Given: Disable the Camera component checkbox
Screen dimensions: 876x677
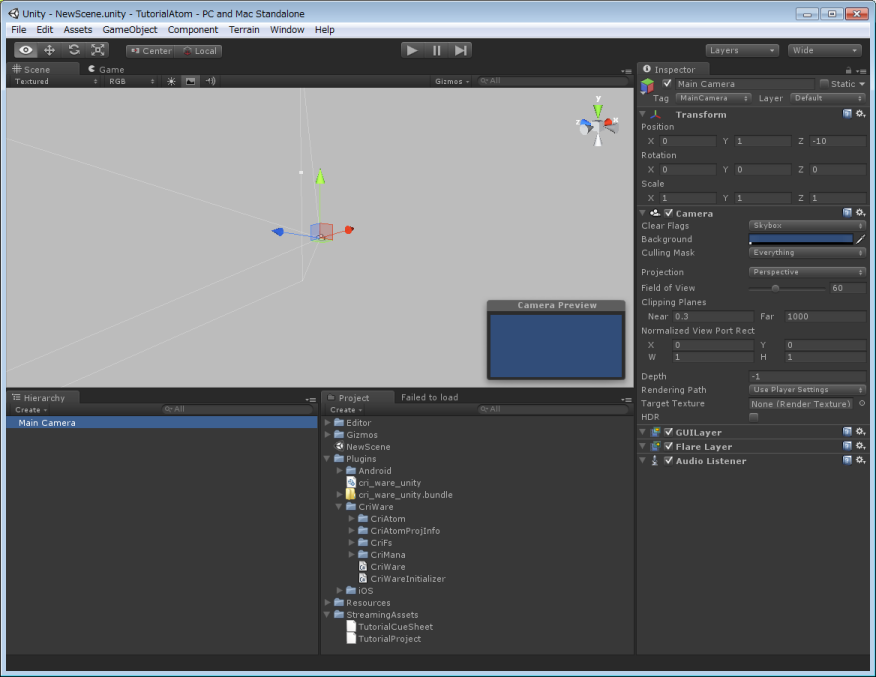Looking at the screenshot, I should 669,213.
